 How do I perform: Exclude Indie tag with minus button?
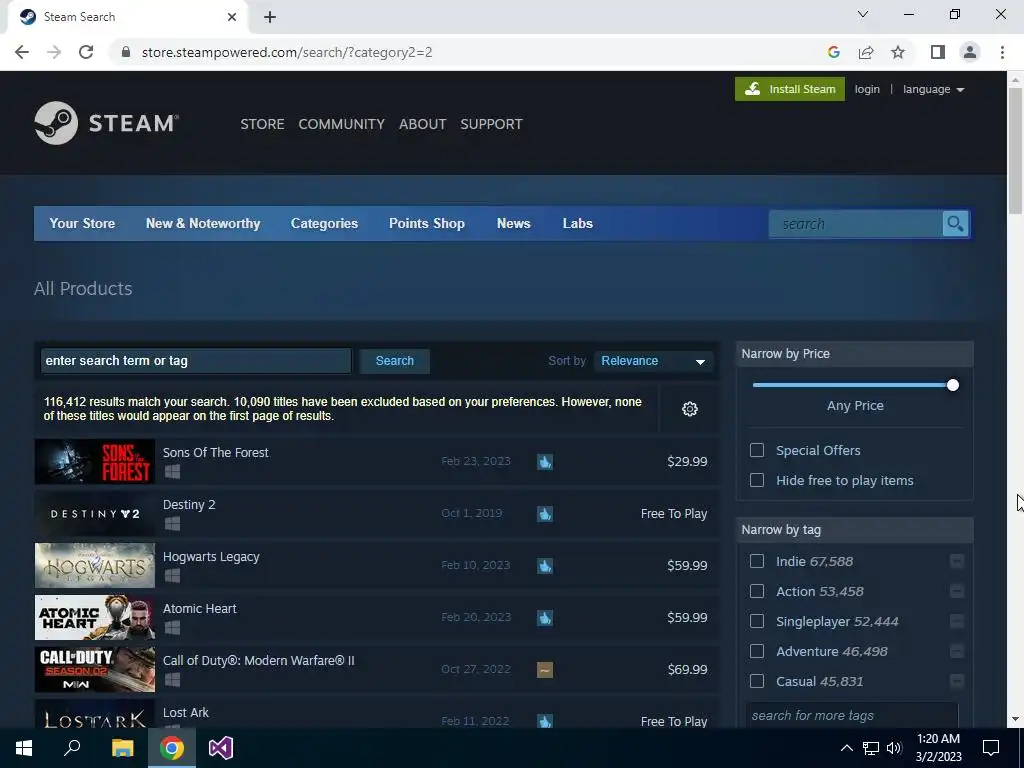pyautogui.click(x=957, y=562)
